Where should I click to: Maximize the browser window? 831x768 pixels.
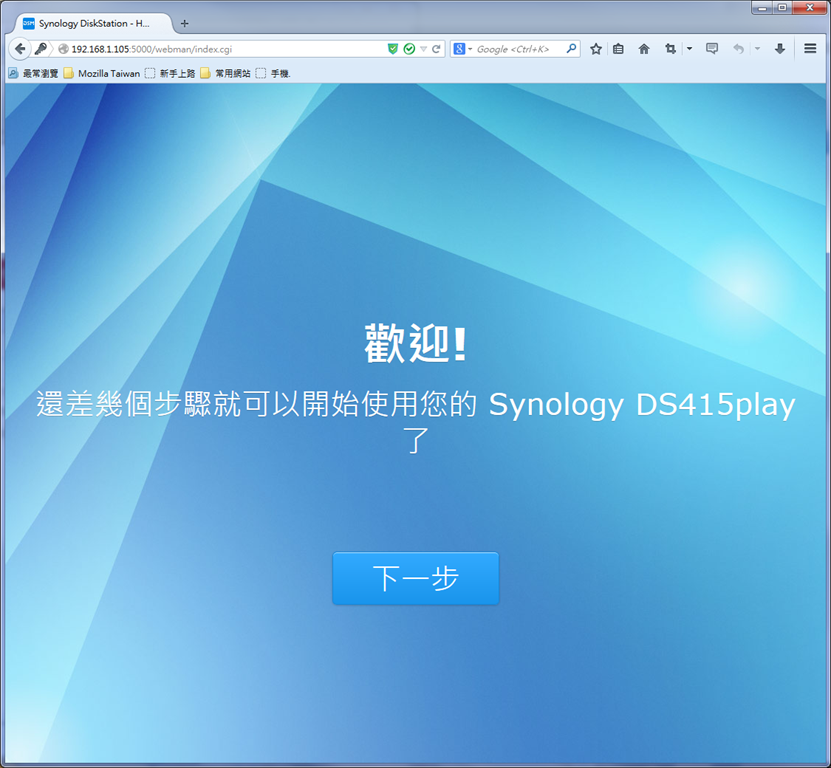coord(783,7)
